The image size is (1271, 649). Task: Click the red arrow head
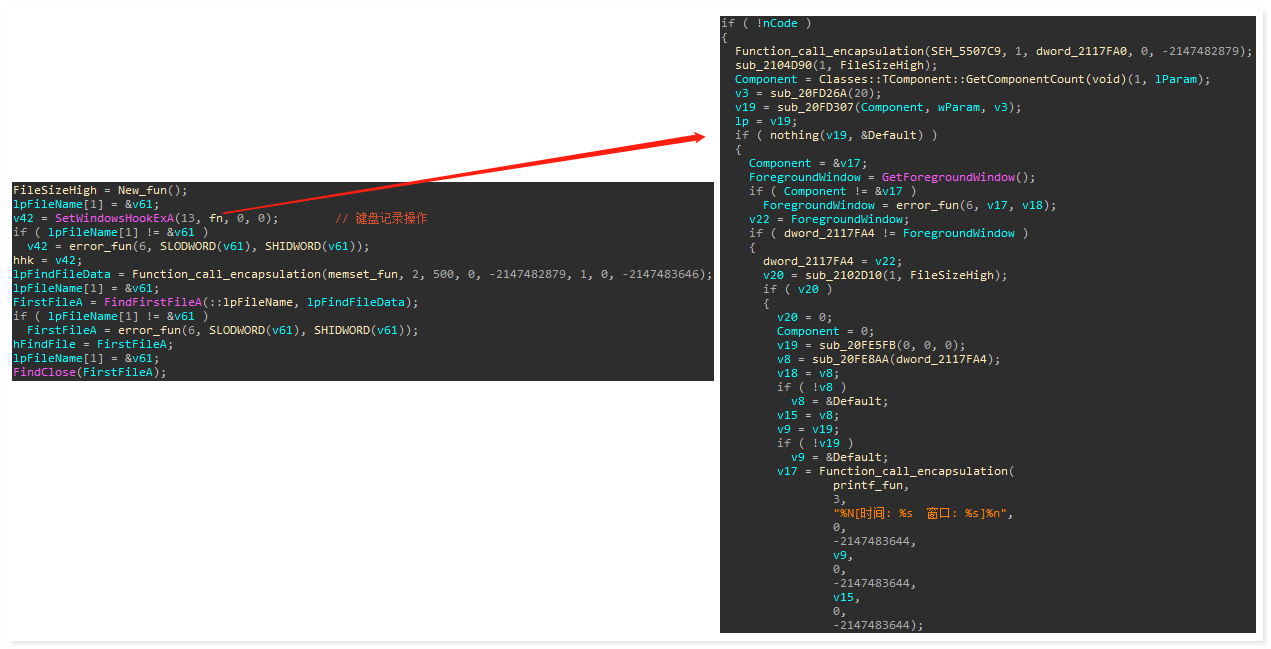coord(699,137)
